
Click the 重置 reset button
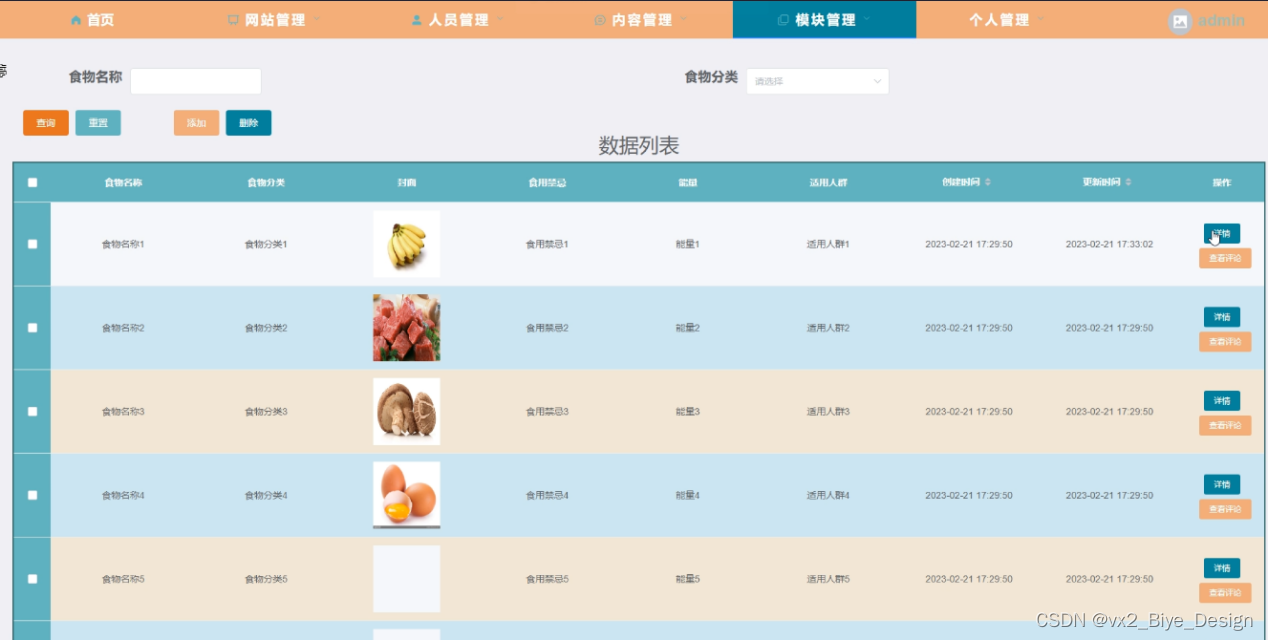98,123
